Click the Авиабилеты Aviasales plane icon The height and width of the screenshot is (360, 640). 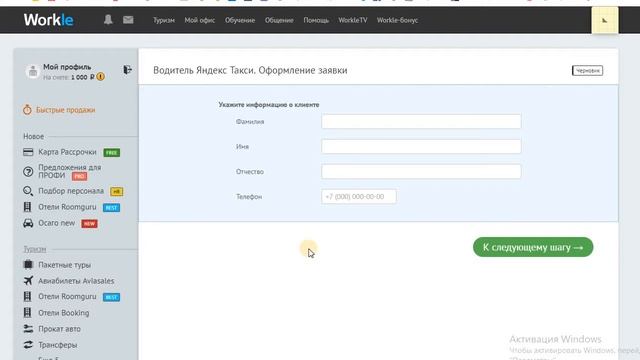[x=28, y=280]
